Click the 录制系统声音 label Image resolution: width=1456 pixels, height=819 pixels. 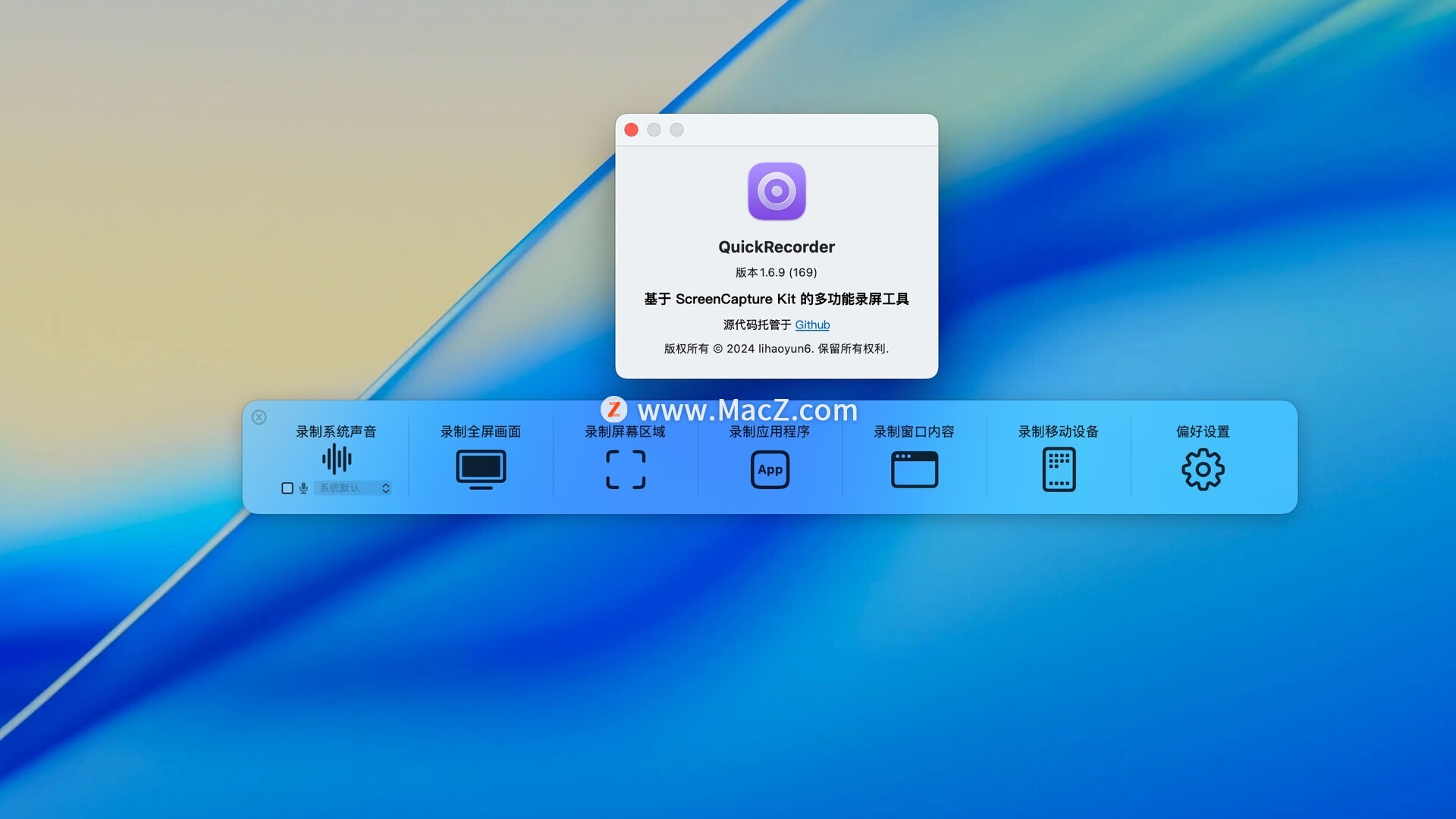(x=336, y=431)
